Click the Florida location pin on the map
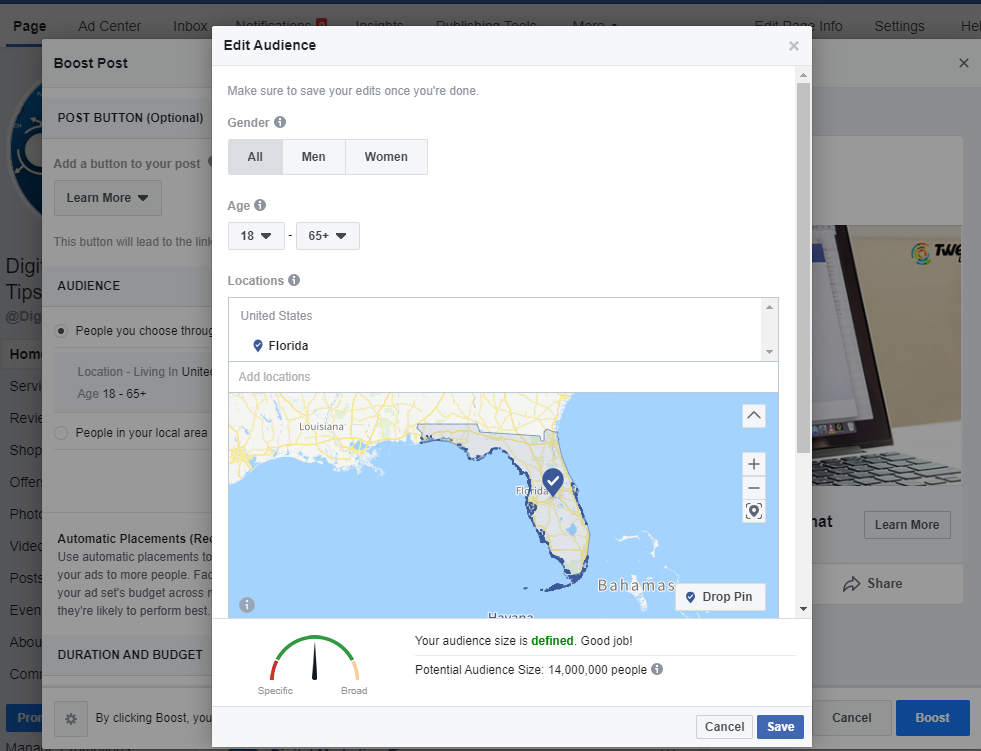The height and width of the screenshot is (751, 981). [x=551, y=481]
